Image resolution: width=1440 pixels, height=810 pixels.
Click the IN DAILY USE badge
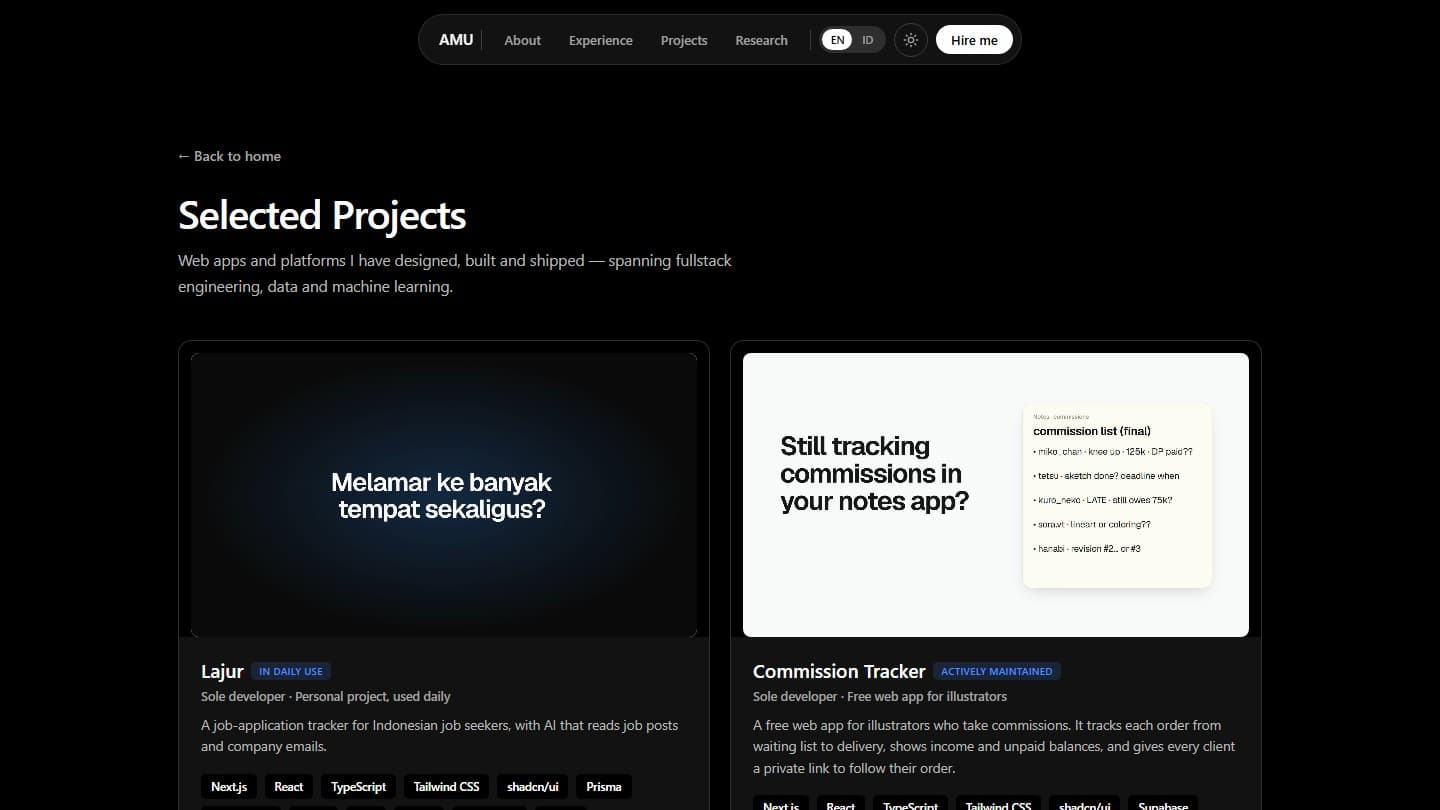[x=291, y=671]
